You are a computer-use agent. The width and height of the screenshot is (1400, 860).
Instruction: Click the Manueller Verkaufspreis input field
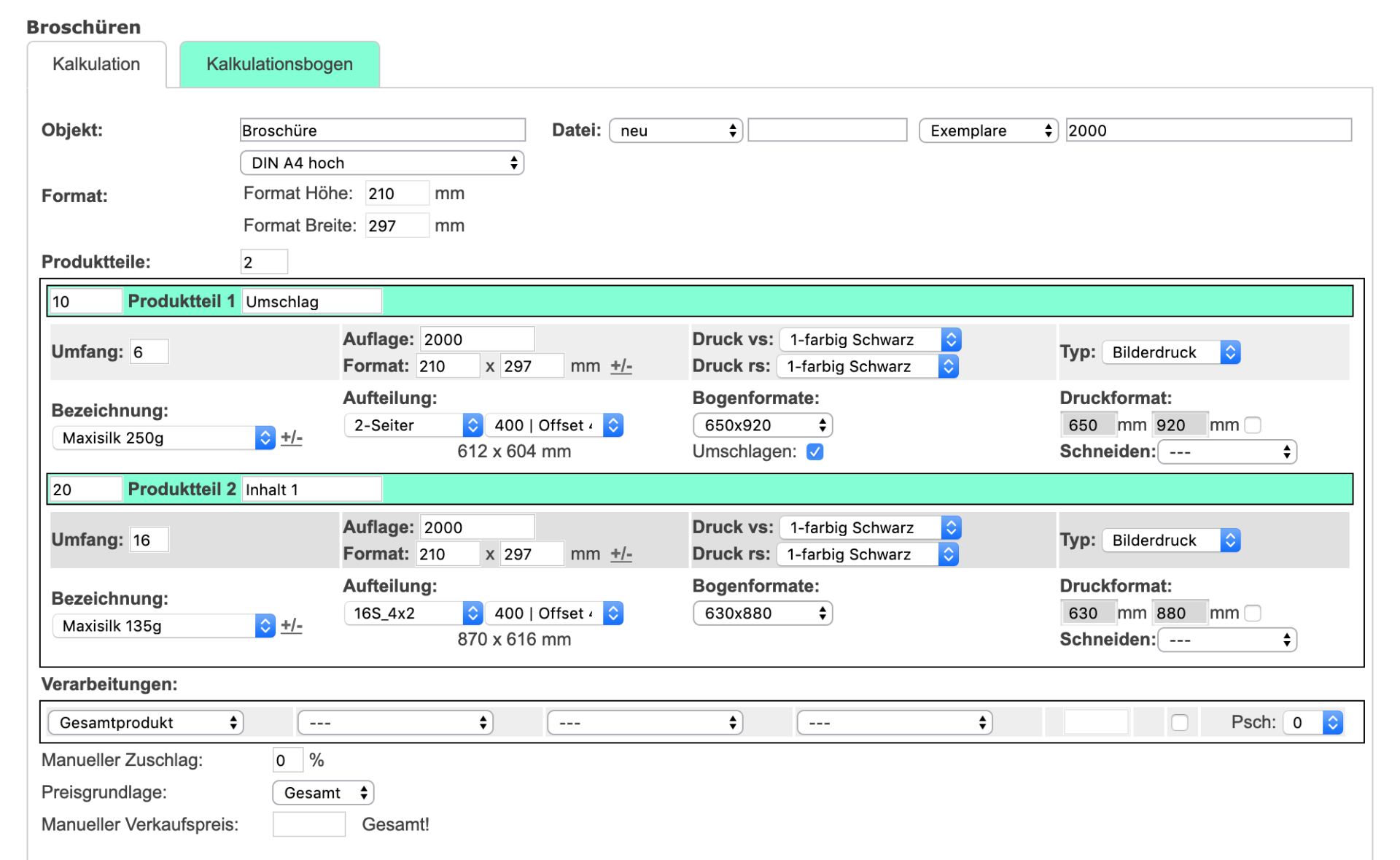(308, 824)
